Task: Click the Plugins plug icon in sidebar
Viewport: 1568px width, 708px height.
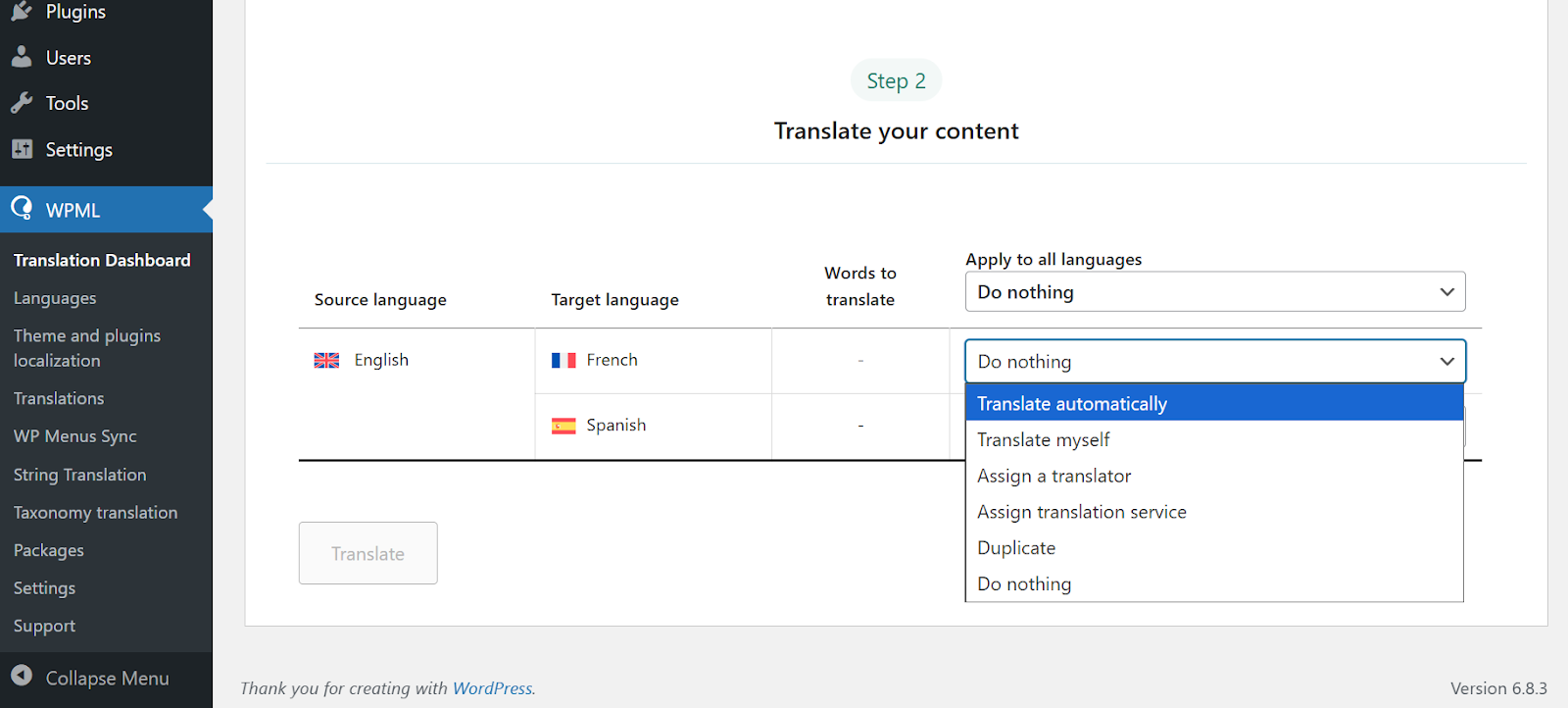Action: (x=22, y=11)
